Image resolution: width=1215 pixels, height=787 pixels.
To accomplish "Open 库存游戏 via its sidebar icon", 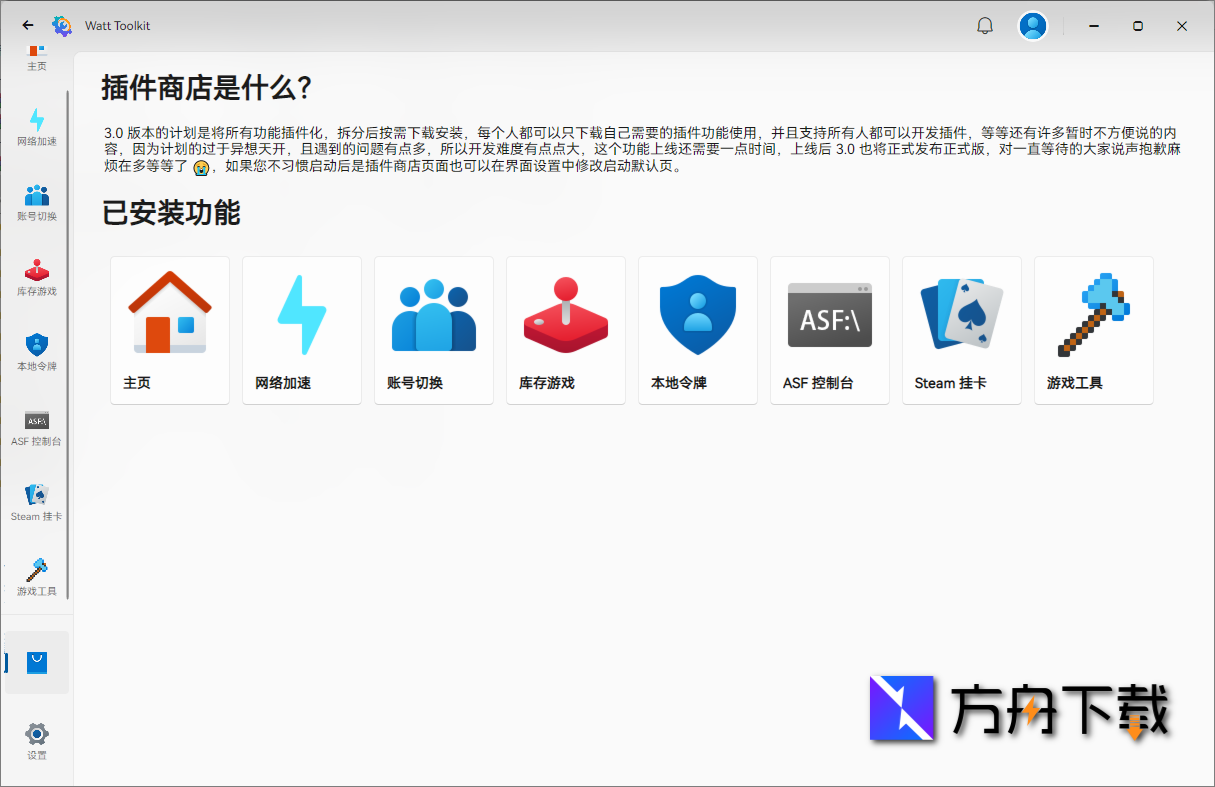I will pos(37,272).
